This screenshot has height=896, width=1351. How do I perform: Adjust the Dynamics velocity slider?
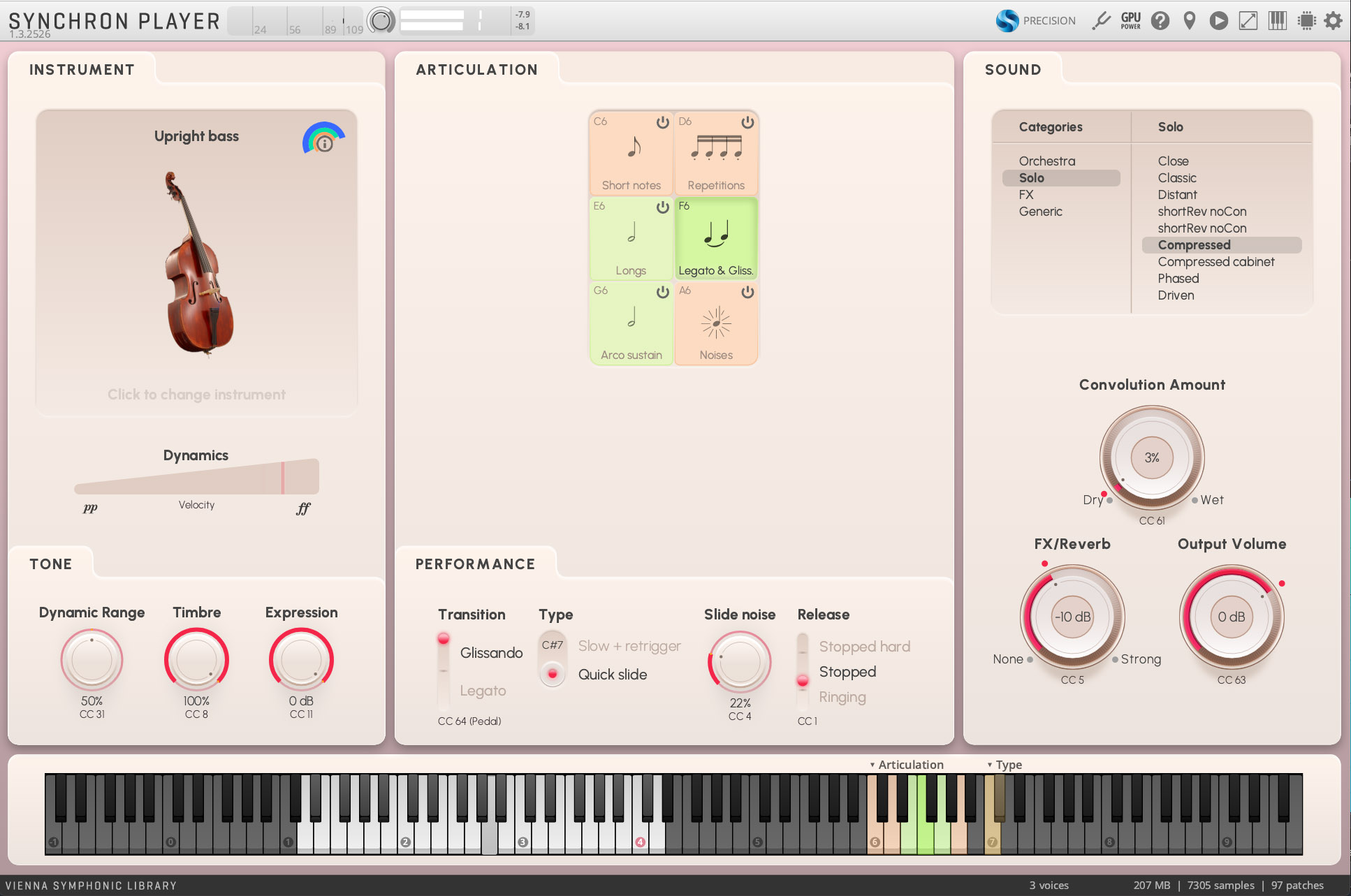196,477
